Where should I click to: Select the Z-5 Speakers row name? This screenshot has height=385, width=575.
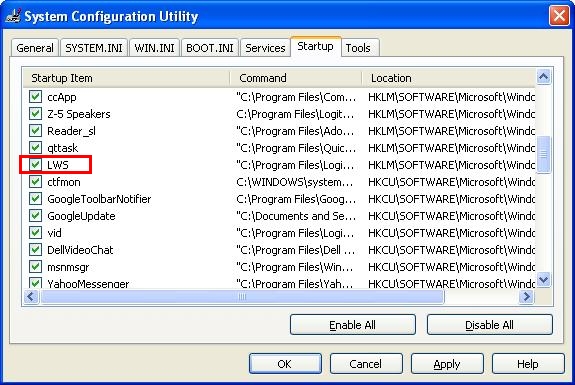pos(78,114)
